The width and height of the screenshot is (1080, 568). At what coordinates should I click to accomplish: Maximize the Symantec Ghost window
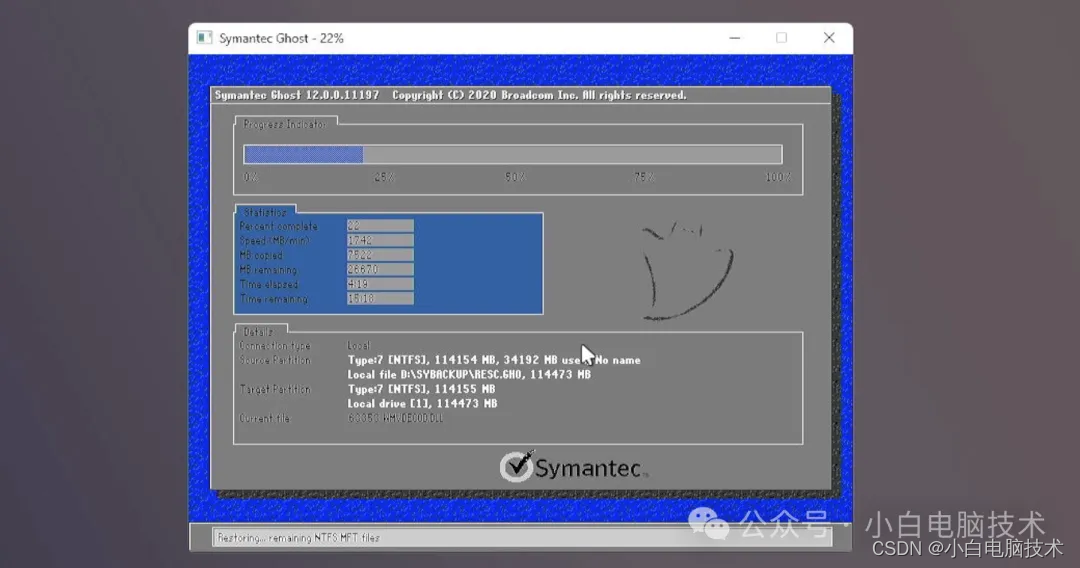tap(781, 38)
